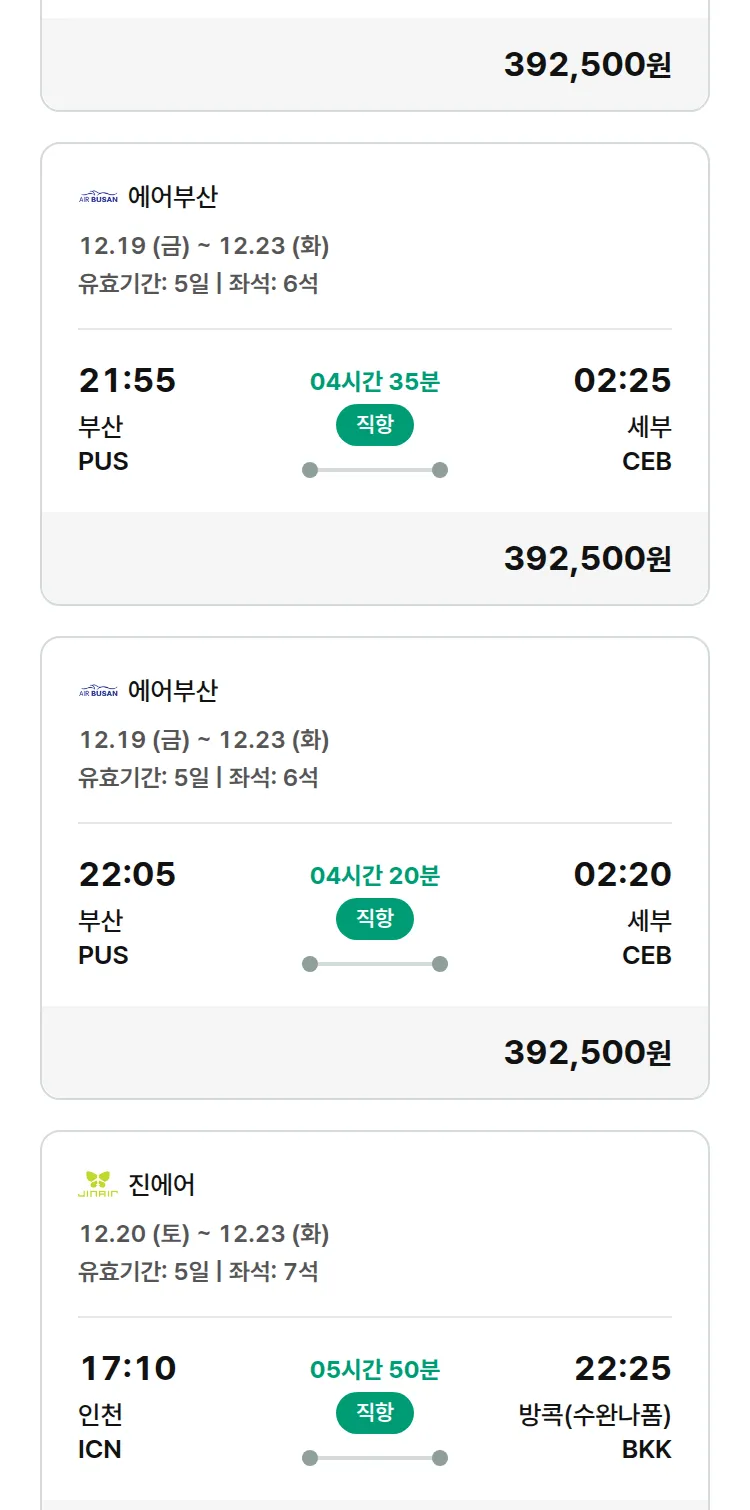The width and height of the screenshot is (750, 1510).
Task: Tap the 유효기간: 5일 | 좌석: 7석 info line
Action: coord(198,1272)
